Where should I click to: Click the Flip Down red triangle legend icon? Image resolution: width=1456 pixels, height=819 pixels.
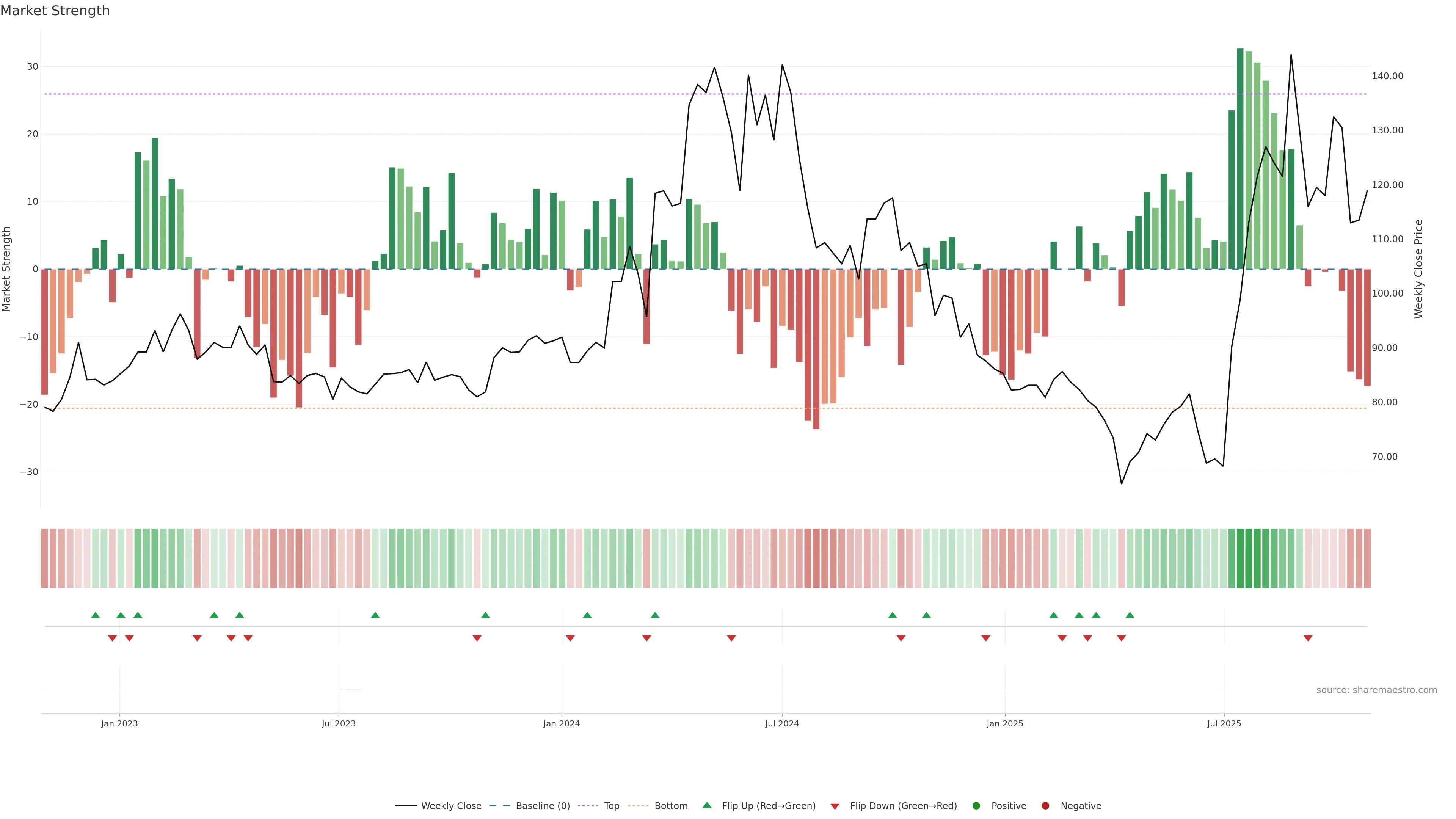pos(835,806)
